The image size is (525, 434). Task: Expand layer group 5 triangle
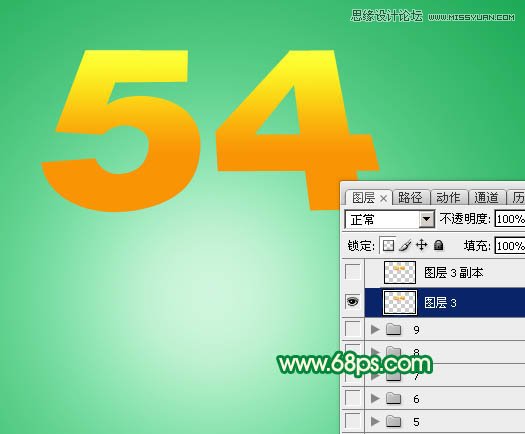coord(375,421)
